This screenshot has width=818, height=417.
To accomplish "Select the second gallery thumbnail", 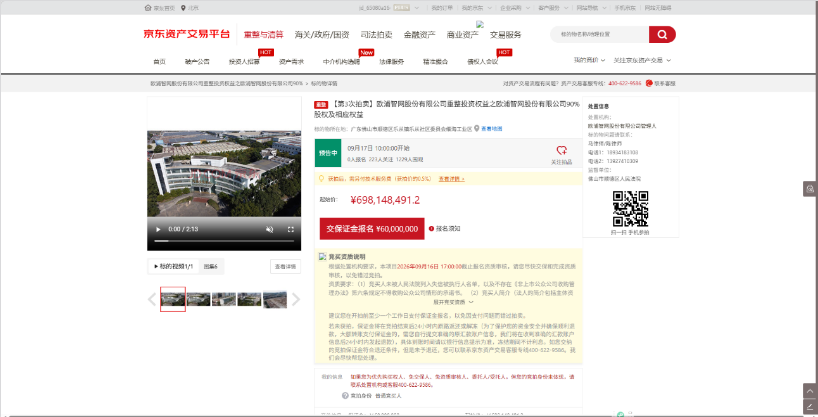I will point(199,299).
